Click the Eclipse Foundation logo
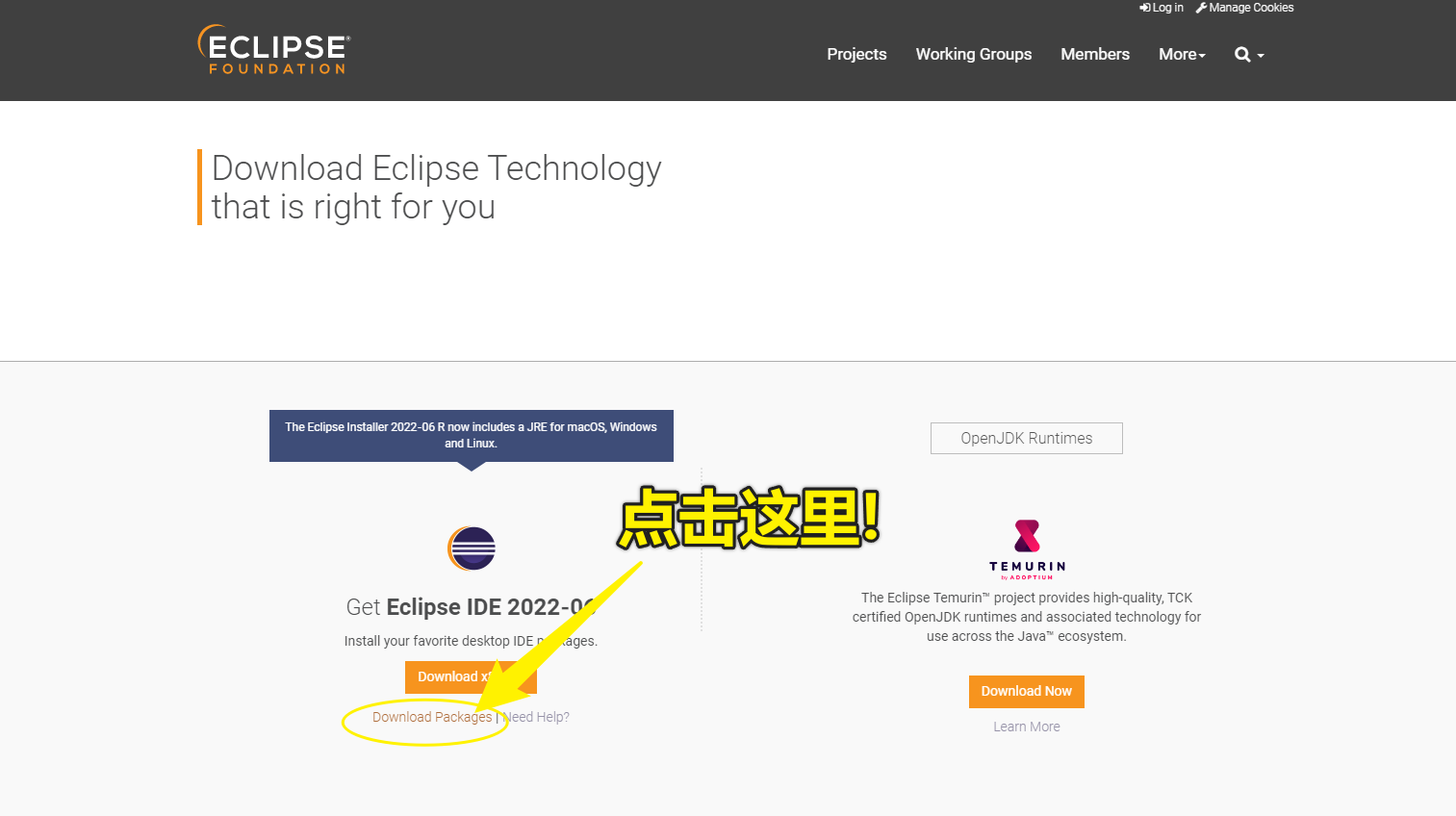The image size is (1456, 816). 274,49
